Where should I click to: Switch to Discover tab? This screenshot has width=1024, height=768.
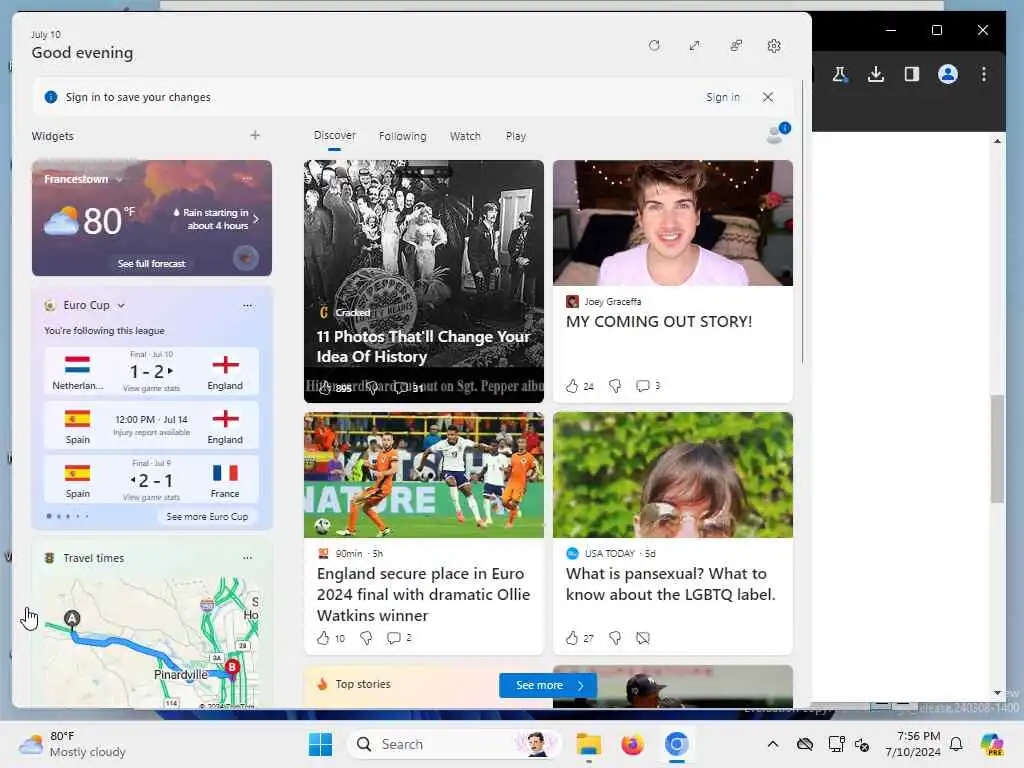tap(334, 135)
